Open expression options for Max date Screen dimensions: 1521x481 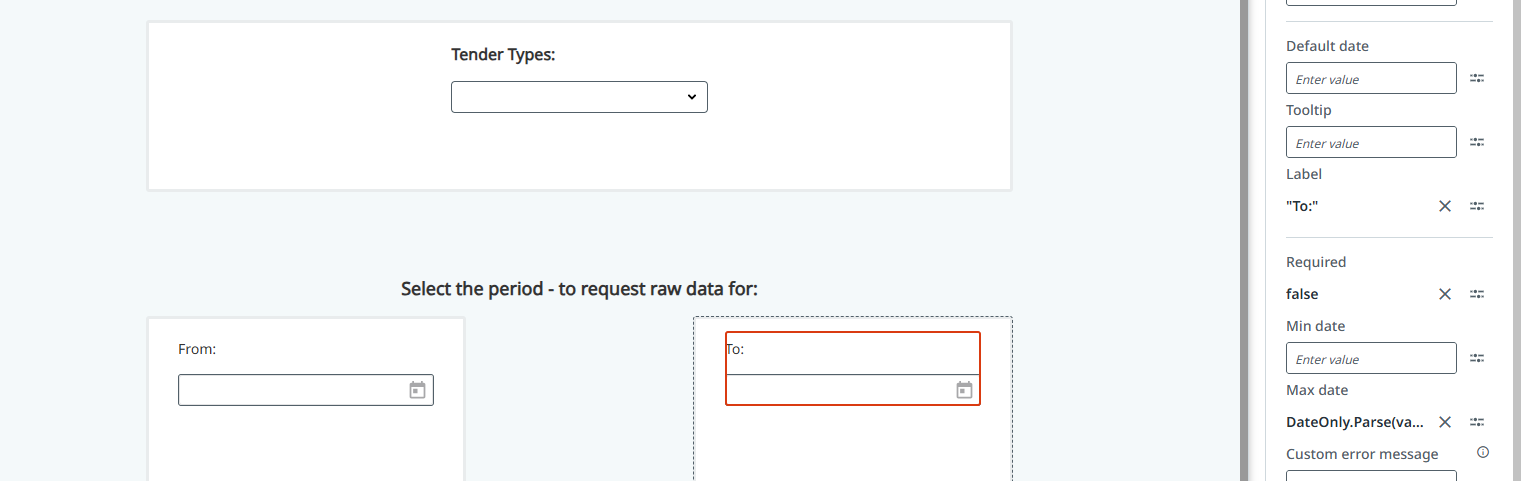tap(1476, 422)
